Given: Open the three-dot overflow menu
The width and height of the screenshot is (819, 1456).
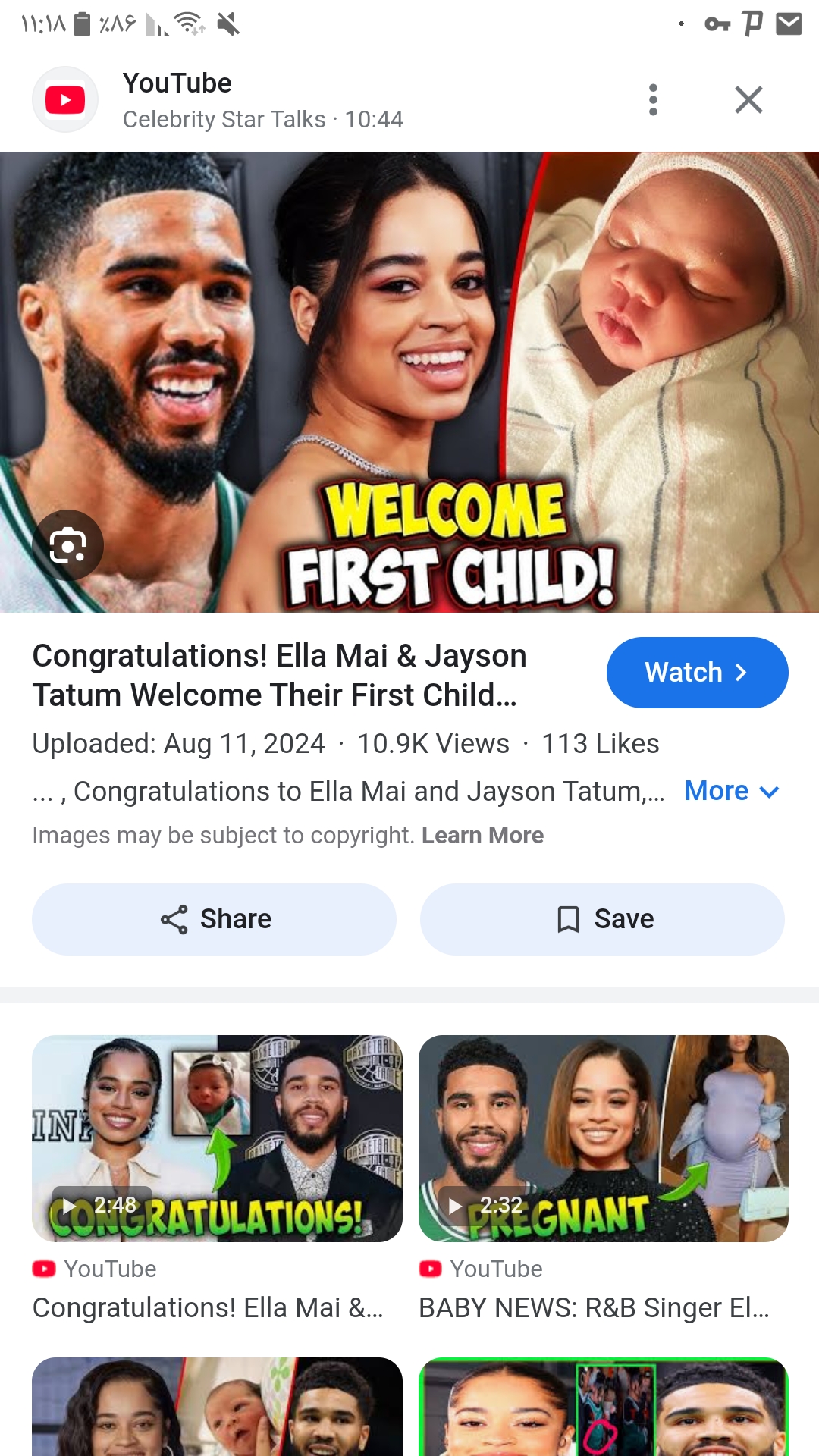Looking at the screenshot, I should pos(653,99).
